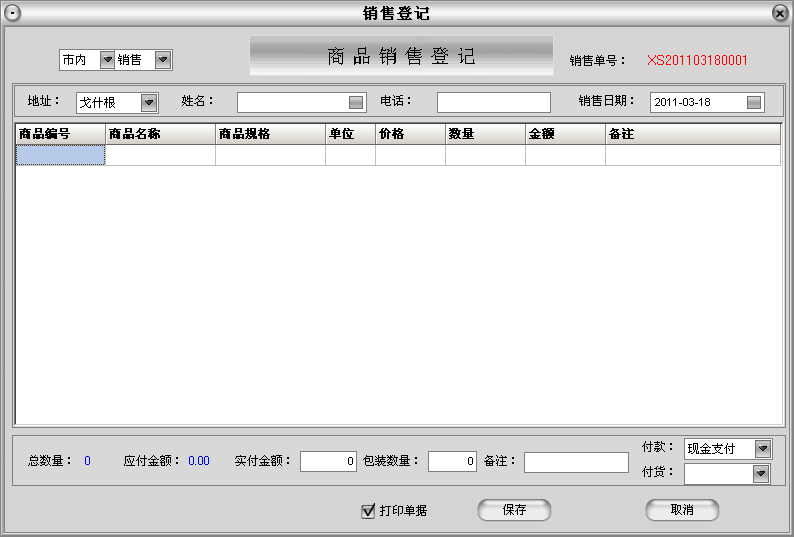Screen dimensions: 794x537
Task: Click into the 电话 input field
Action: pyautogui.click(x=494, y=102)
